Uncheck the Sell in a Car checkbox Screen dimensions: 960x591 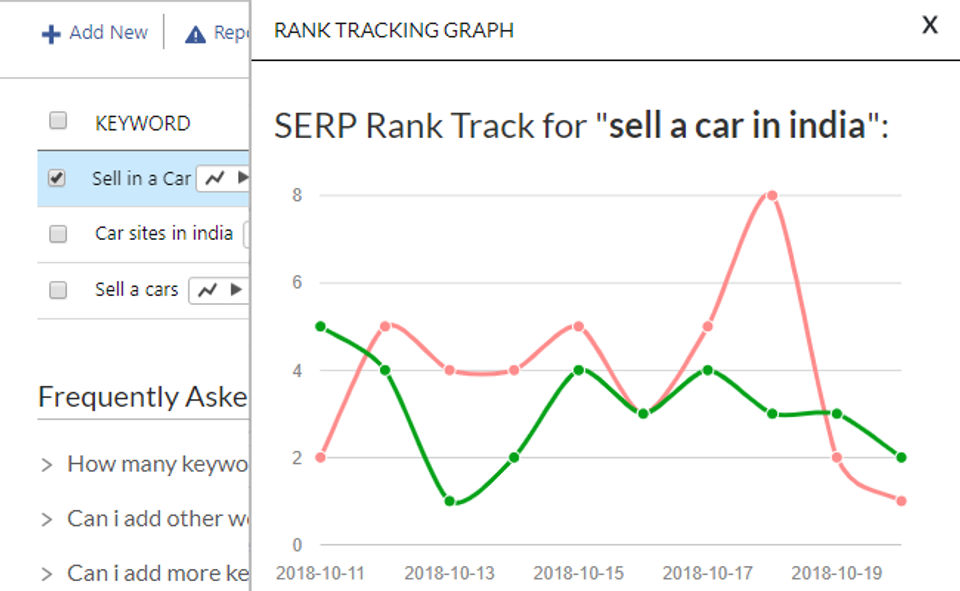click(58, 178)
